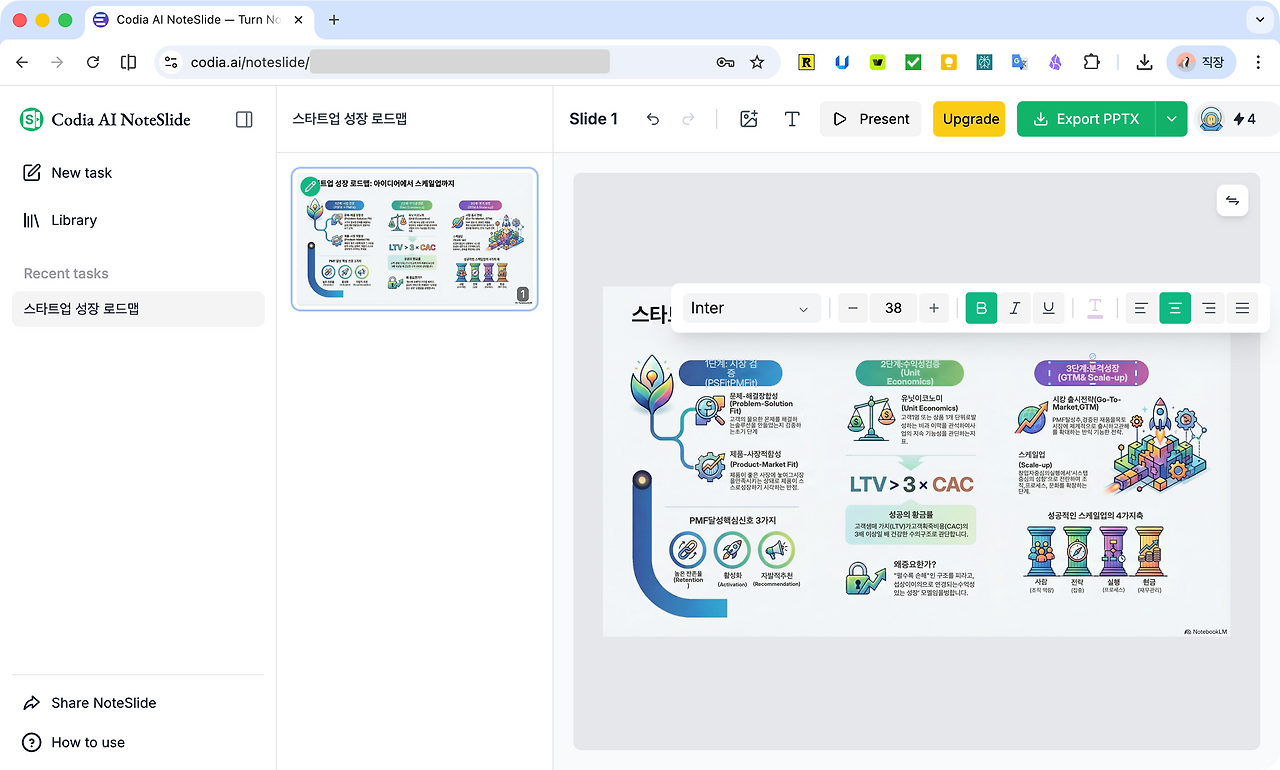Export the slide as PPTX
Image resolution: width=1280 pixels, height=770 pixels.
point(1086,119)
